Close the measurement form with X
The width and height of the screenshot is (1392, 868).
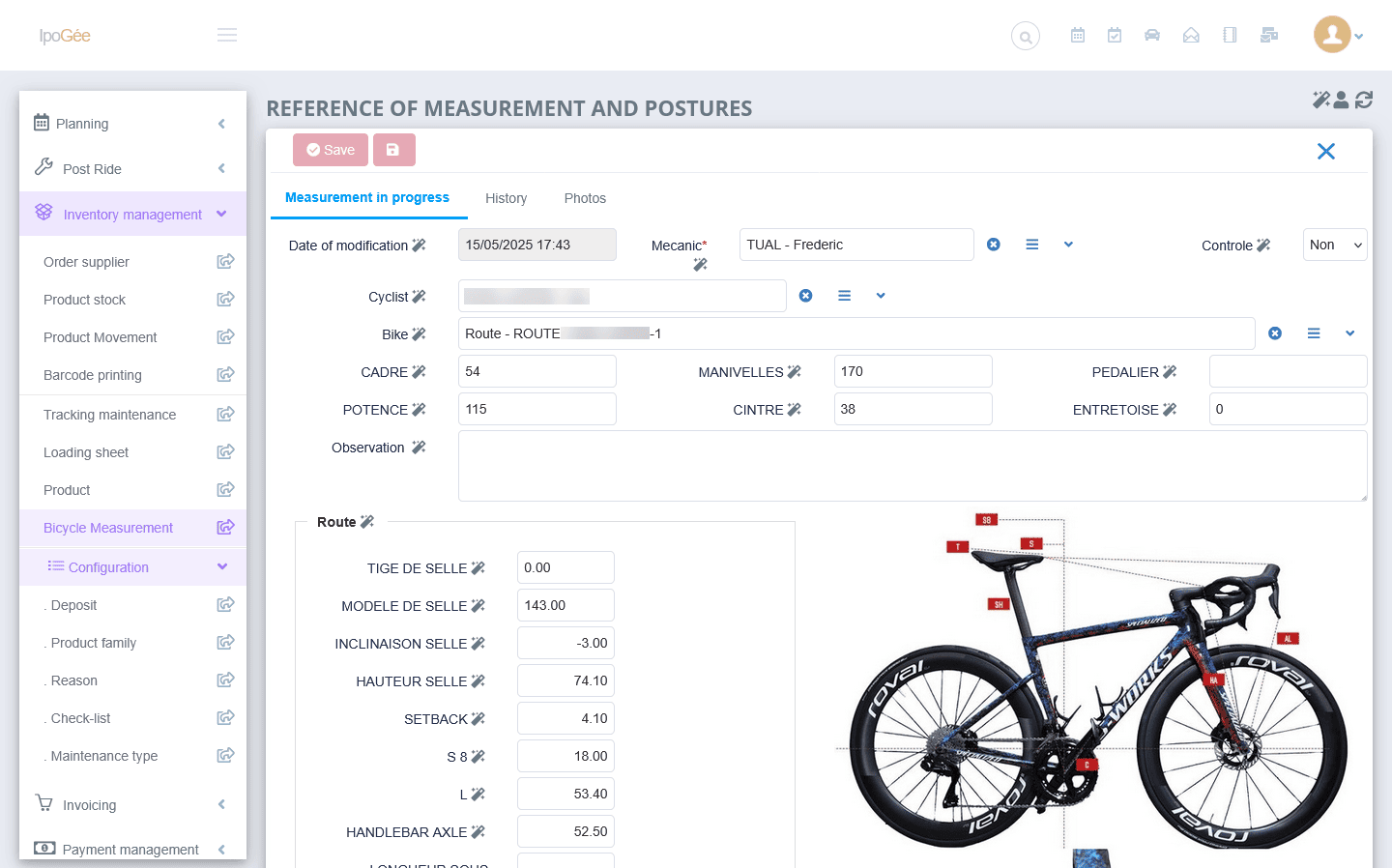pos(1326,151)
